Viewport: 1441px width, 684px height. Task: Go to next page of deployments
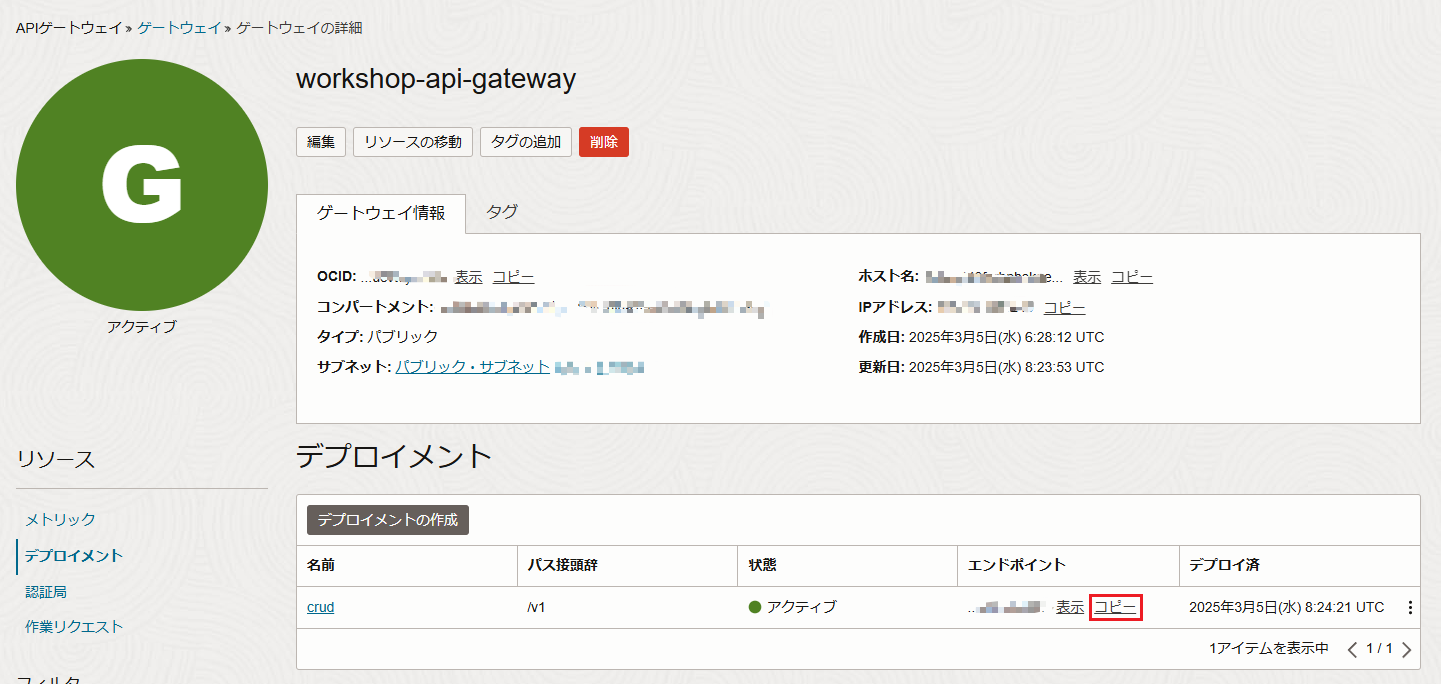1407,650
